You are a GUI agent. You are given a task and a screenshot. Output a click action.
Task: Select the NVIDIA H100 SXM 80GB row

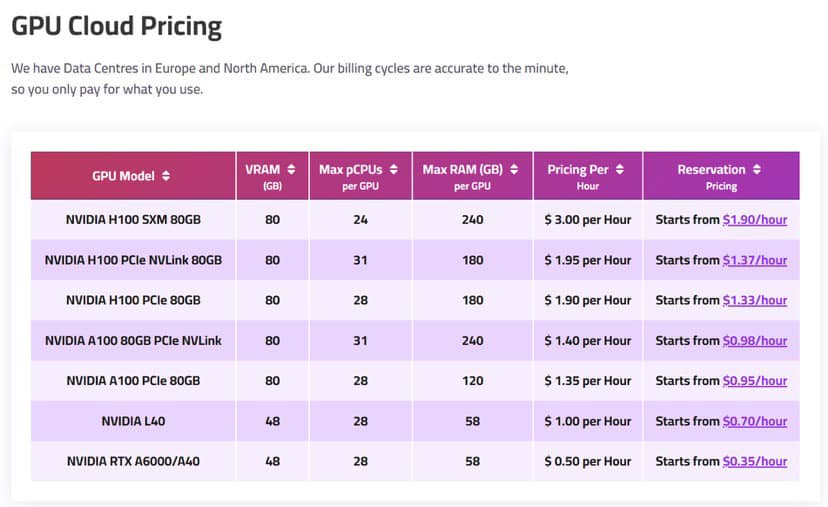pyautogui.click(x=133, y=219)
